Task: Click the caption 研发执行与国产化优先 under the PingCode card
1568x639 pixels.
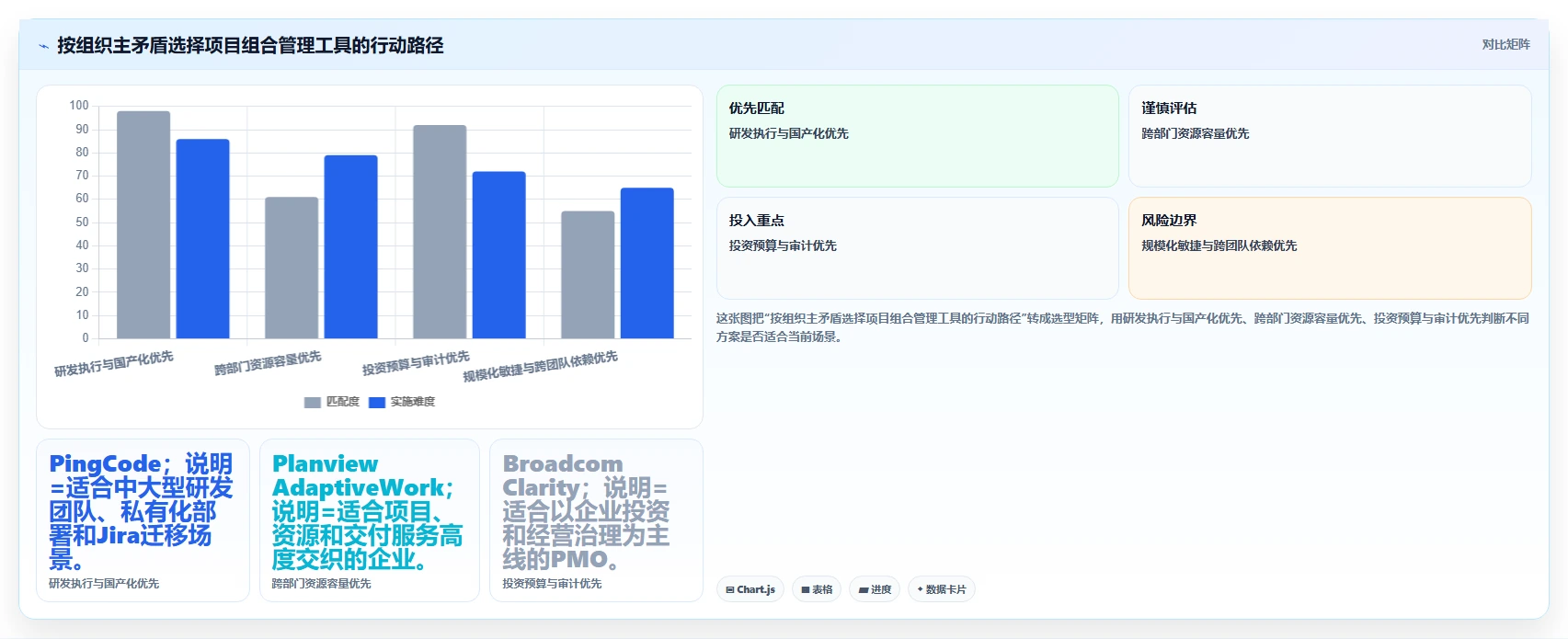Action: point(104,584)
